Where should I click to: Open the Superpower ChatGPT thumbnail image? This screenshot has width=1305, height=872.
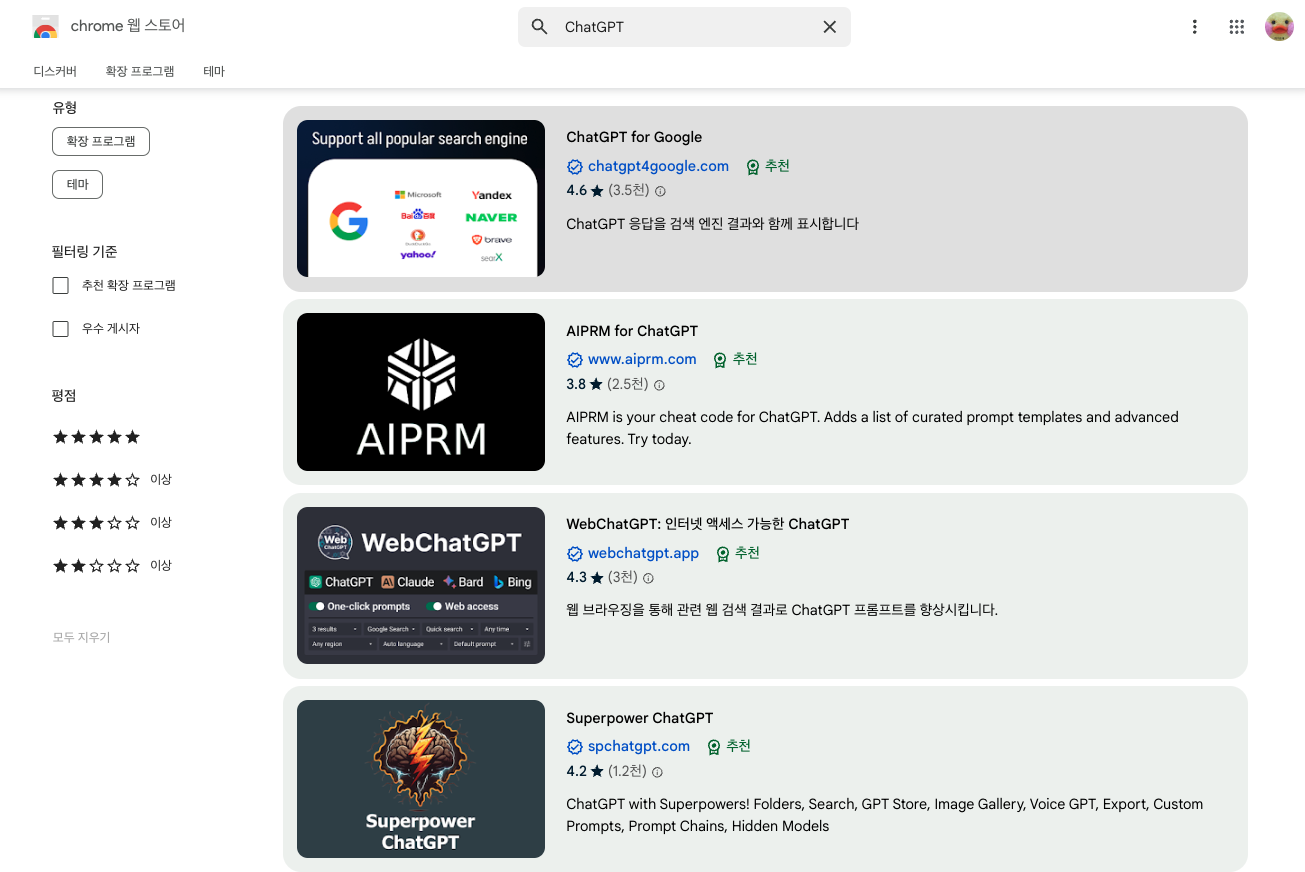[x=421, y=779]
